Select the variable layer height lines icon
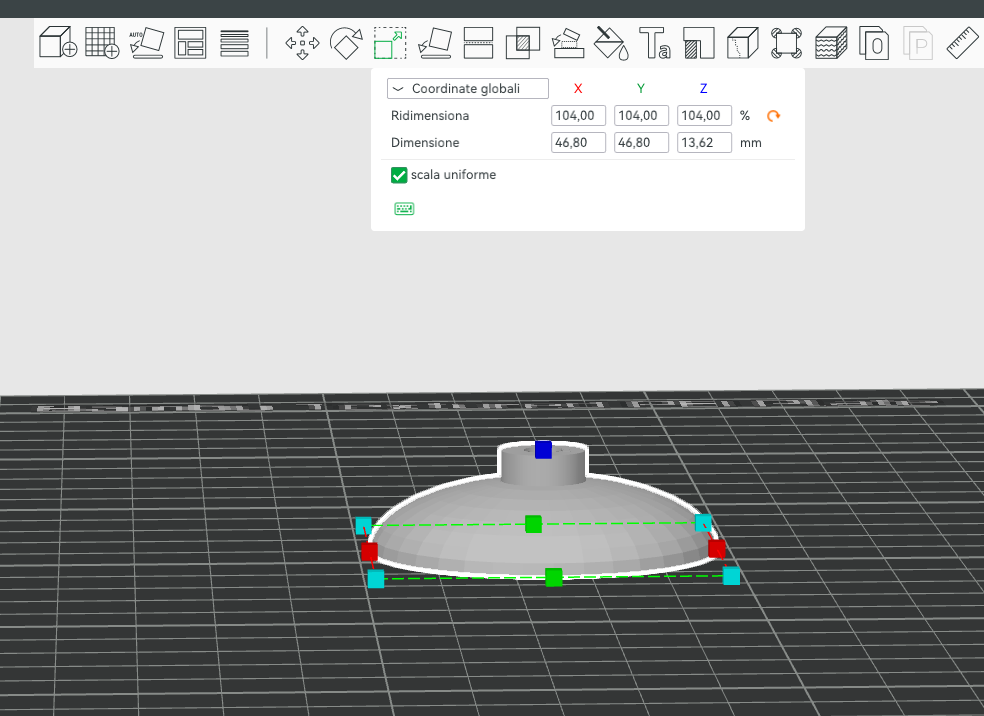The width and height of the screenshot is (984, 716). 235,43
